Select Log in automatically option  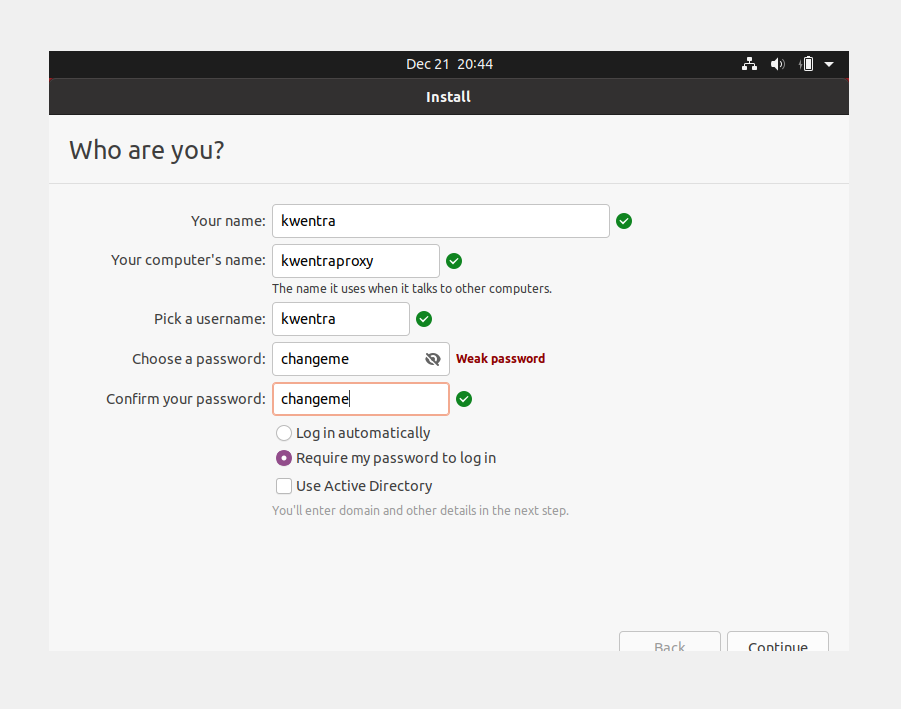tap(353, 433)
